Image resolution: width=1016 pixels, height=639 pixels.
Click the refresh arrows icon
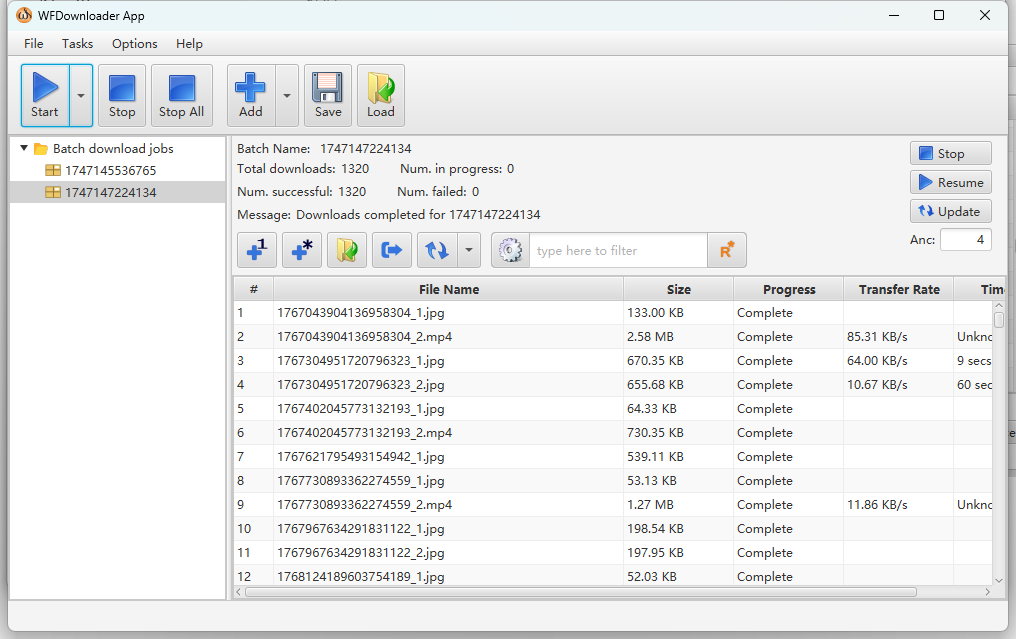(x=437, y=250)
